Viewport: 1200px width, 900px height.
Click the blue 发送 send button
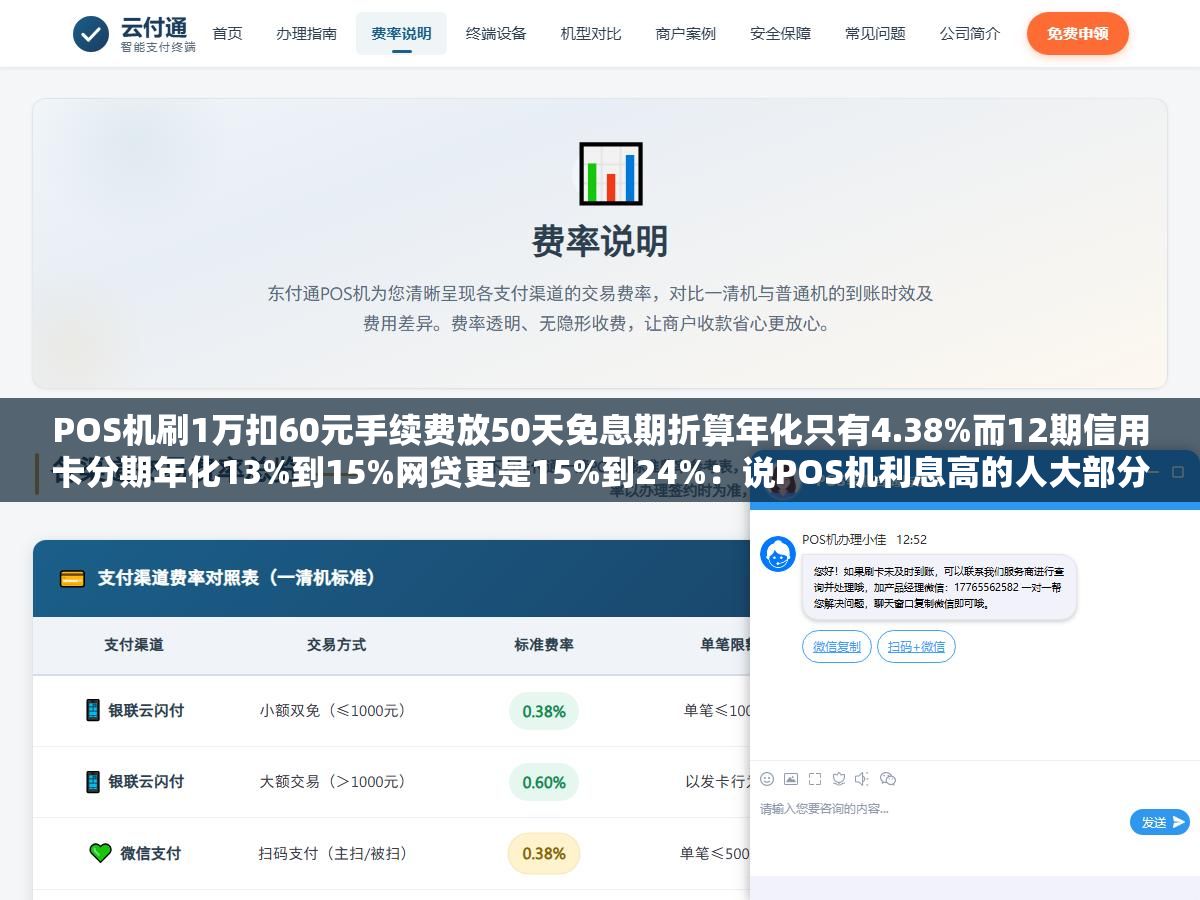point(1160,822)
